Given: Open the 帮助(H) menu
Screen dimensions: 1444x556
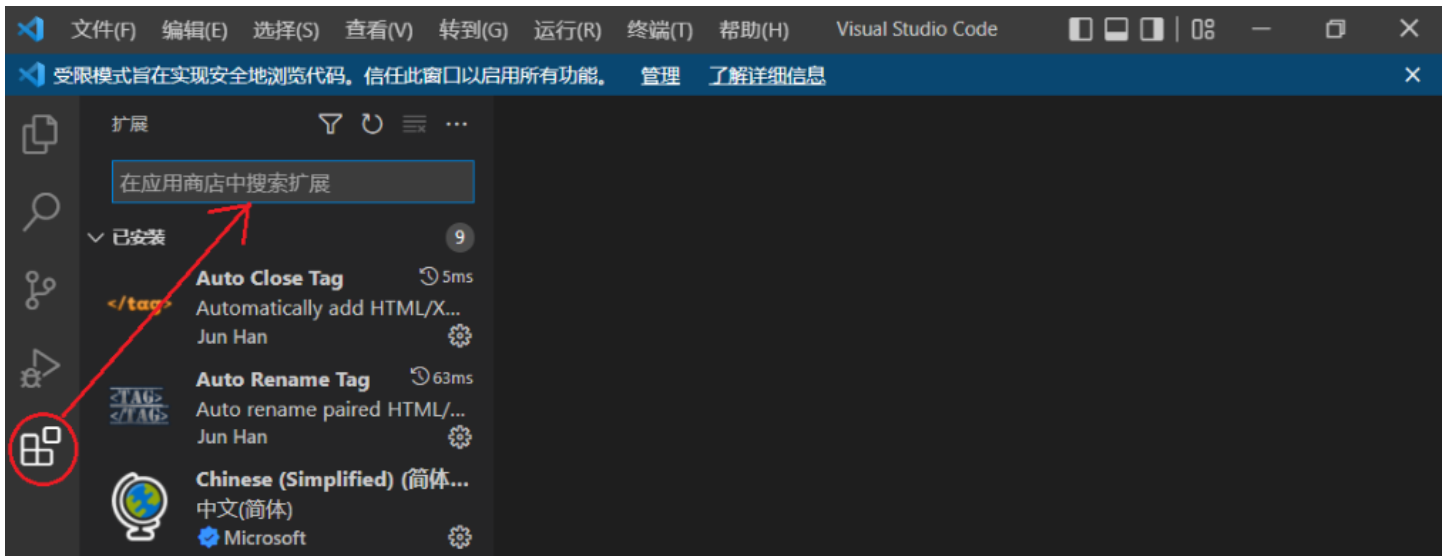Looking at the screenshot, I should click(754, 30).
